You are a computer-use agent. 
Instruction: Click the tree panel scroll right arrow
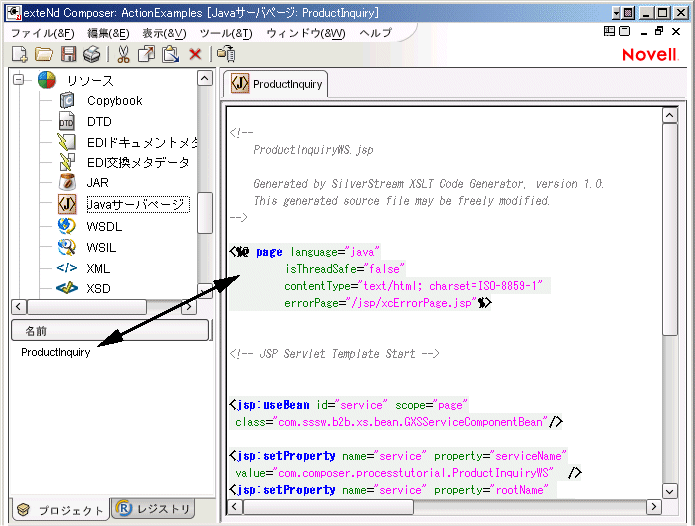point(189,307)
